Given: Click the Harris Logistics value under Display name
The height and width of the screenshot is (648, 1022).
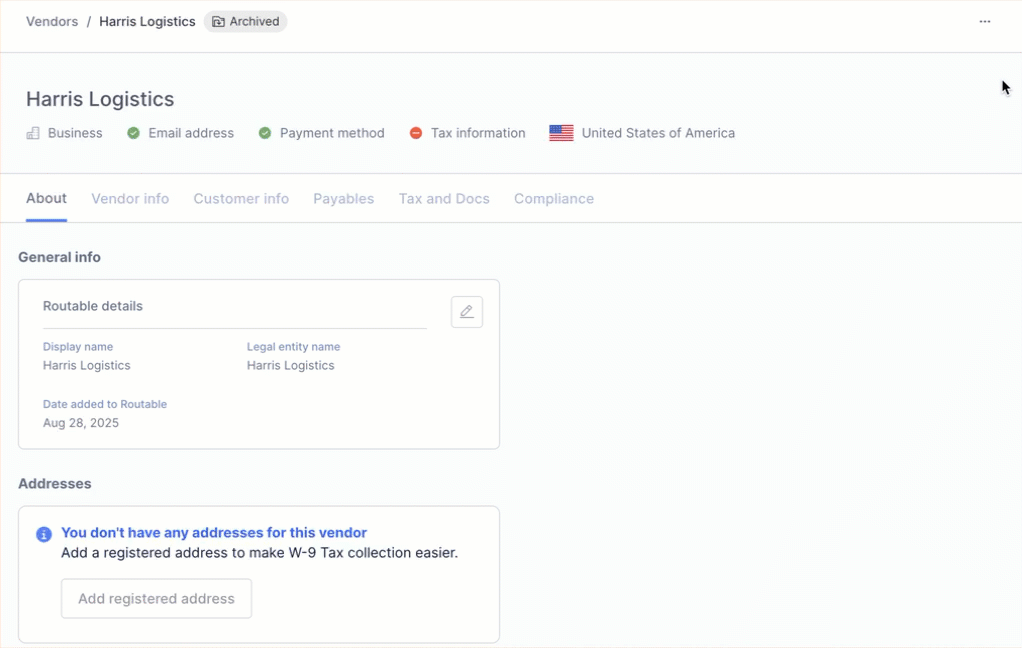Looking at the screenshot, I should point(87,366).
